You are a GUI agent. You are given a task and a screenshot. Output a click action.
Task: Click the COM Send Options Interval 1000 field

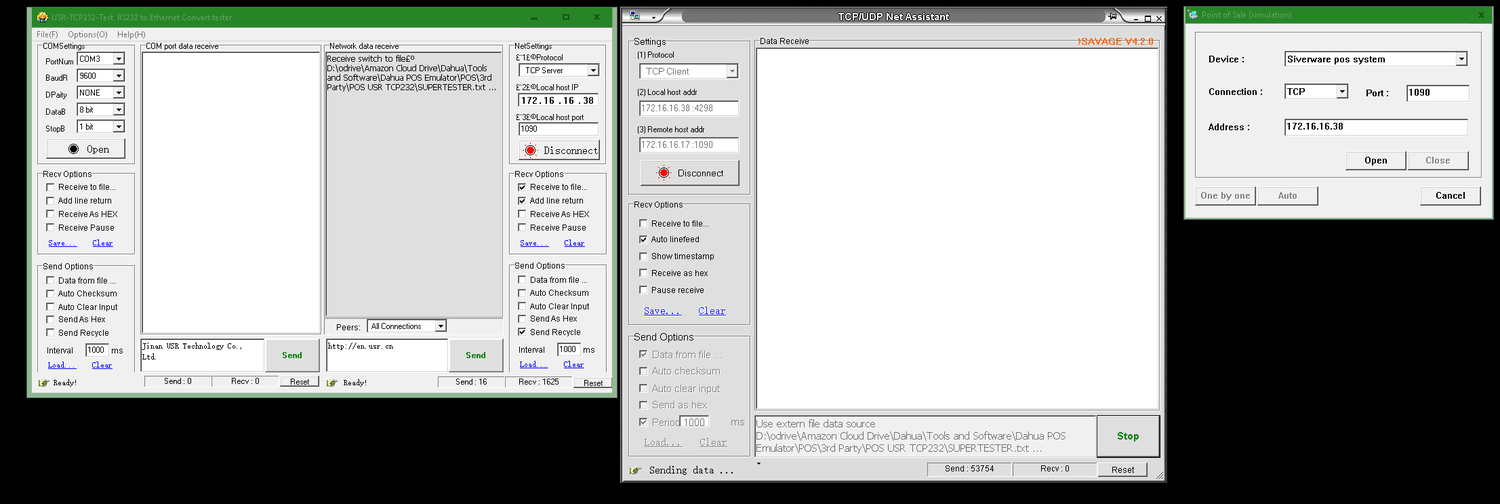point(97,350)
